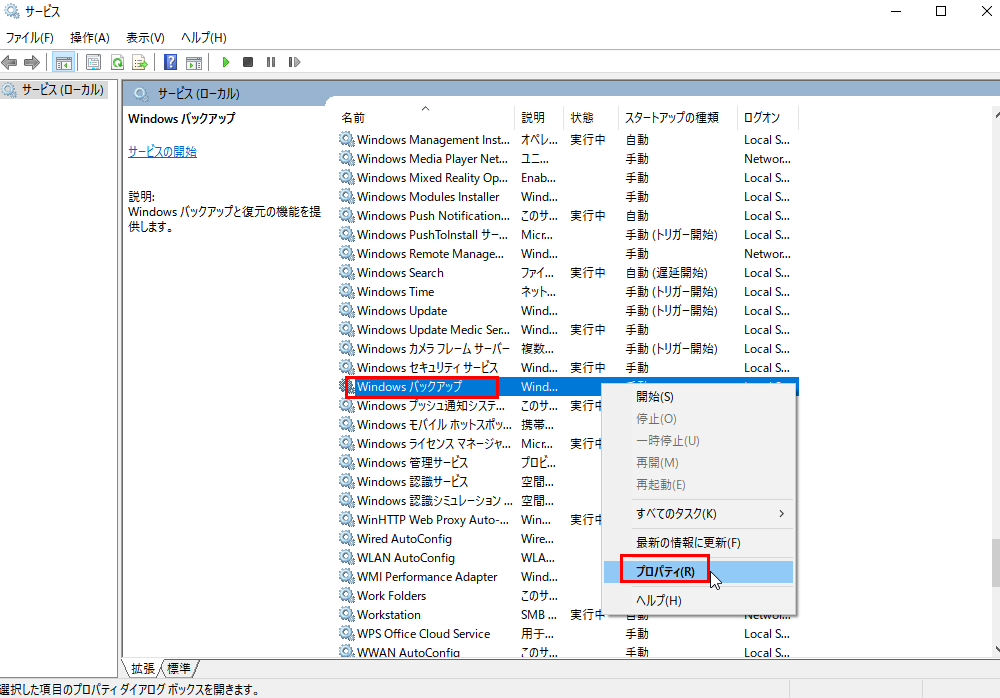Click the Help question mark toolbar icon
Screen dimensions: 1000x698
coord(170,62)
